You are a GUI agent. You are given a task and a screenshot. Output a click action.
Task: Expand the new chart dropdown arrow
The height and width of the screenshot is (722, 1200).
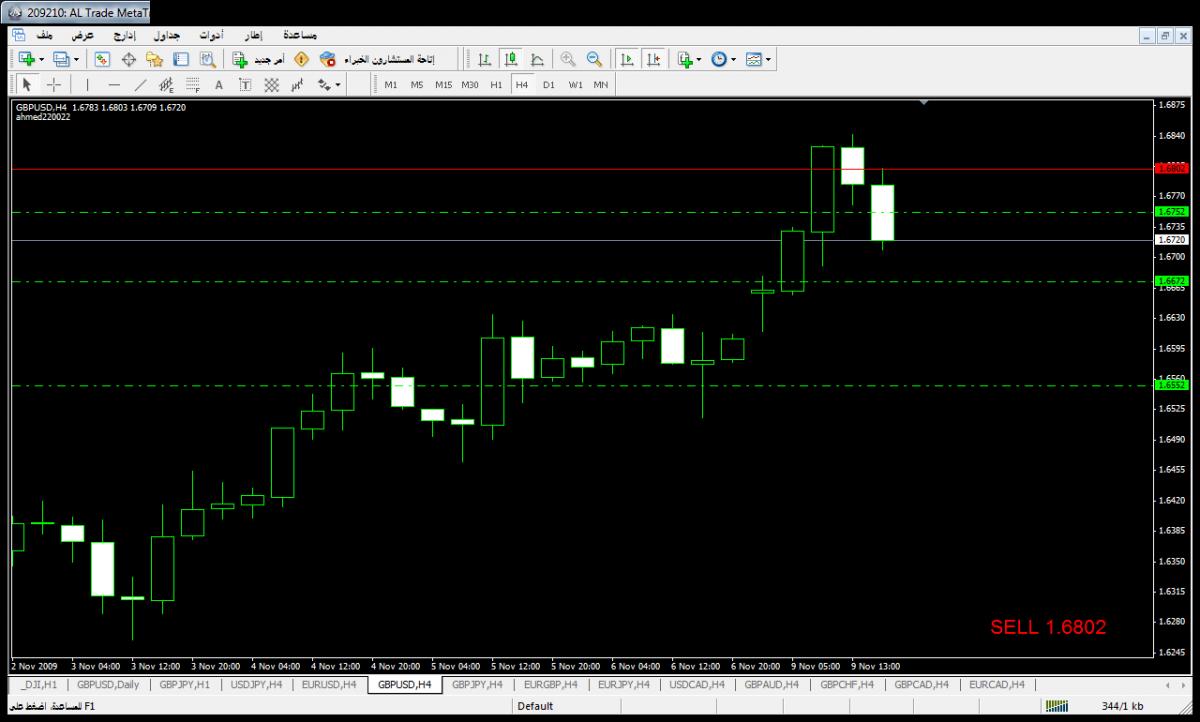point(41,60)
